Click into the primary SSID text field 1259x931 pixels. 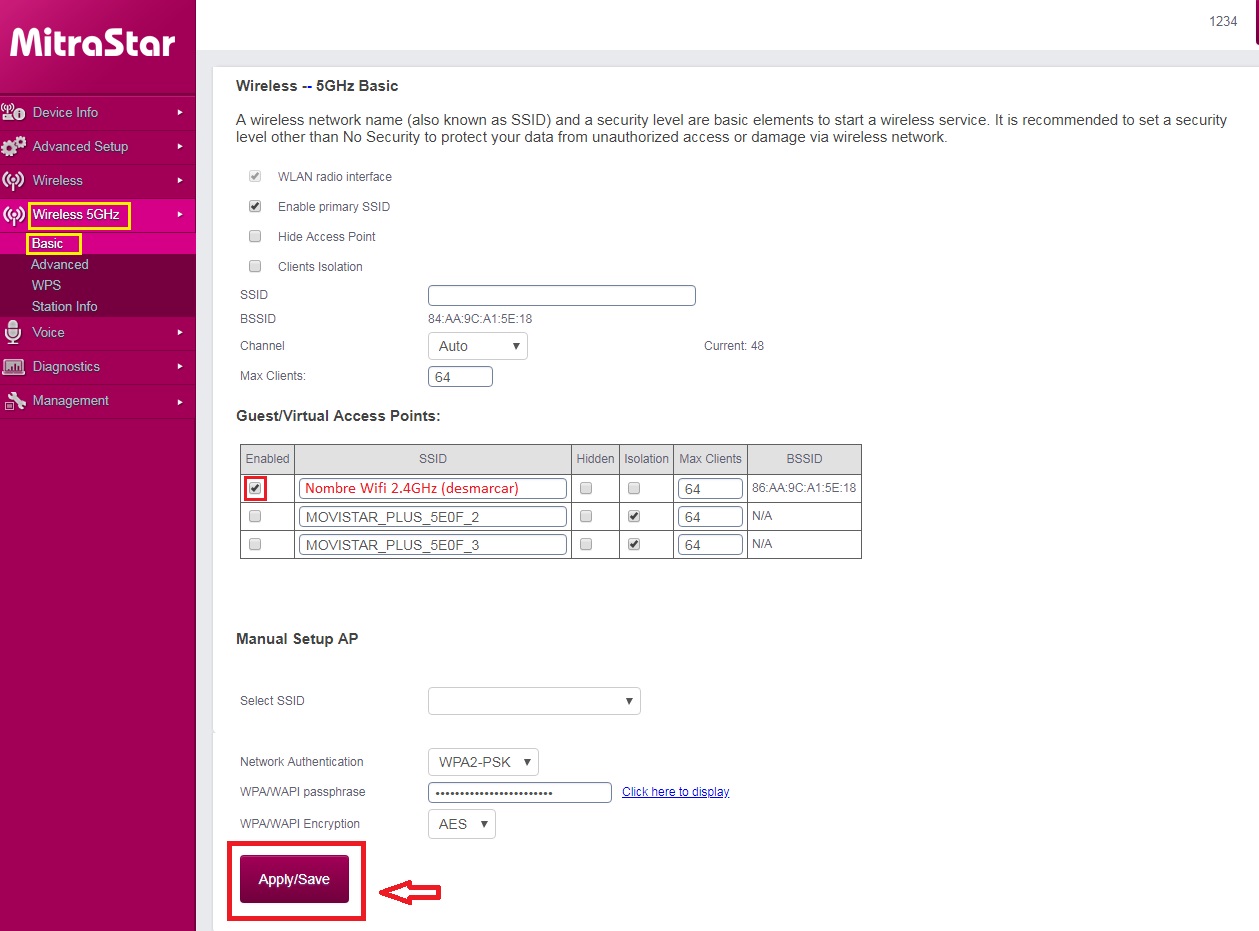pyautogui.click(x=561, y=296)
